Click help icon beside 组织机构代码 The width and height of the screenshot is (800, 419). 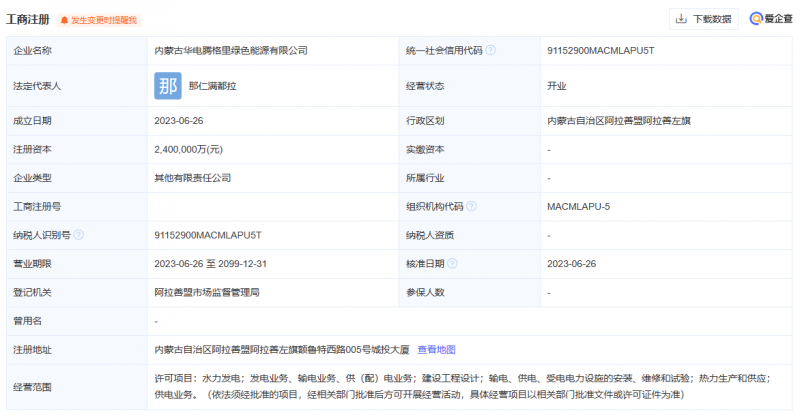click(x=471, y=206)
